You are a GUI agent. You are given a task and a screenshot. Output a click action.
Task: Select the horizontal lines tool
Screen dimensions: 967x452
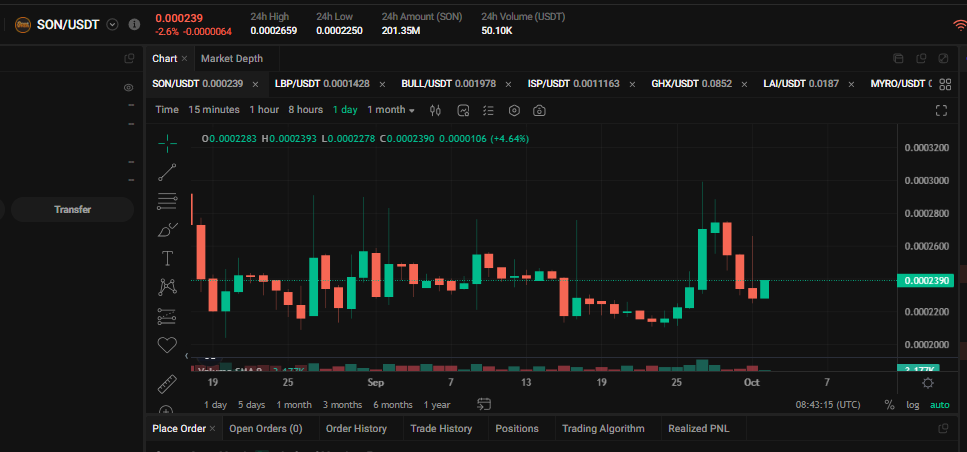pos(167,200)
